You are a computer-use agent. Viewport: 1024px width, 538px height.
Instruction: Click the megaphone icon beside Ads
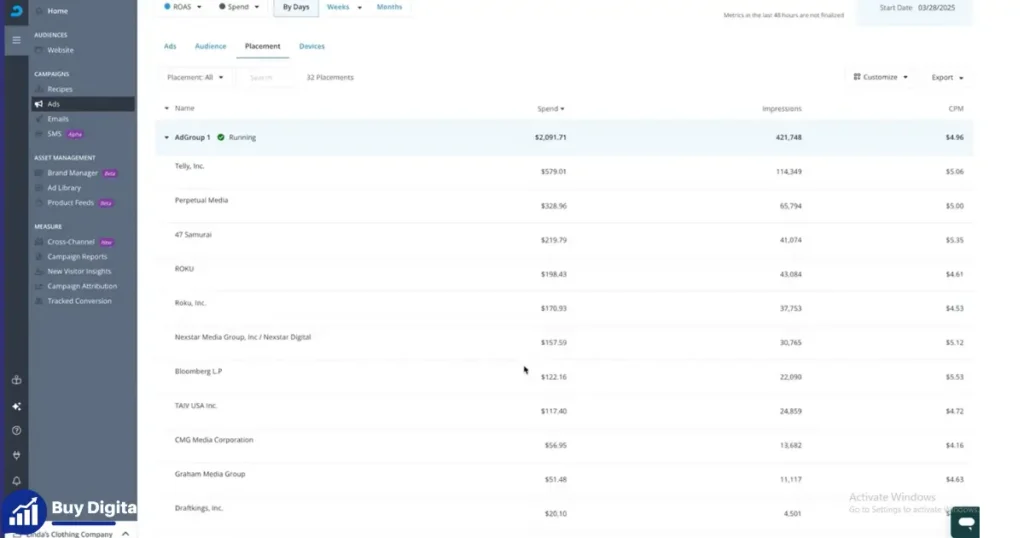(39, 104)
